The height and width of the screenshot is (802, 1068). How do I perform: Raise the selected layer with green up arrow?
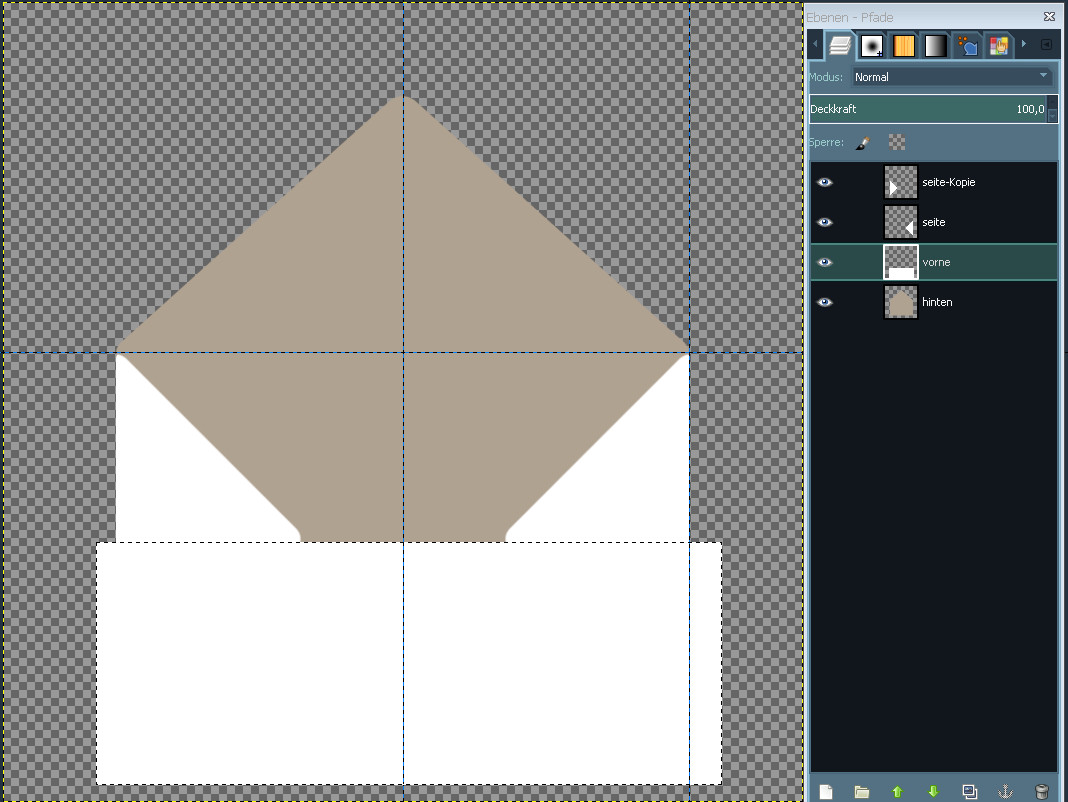[x=897, y=792]
